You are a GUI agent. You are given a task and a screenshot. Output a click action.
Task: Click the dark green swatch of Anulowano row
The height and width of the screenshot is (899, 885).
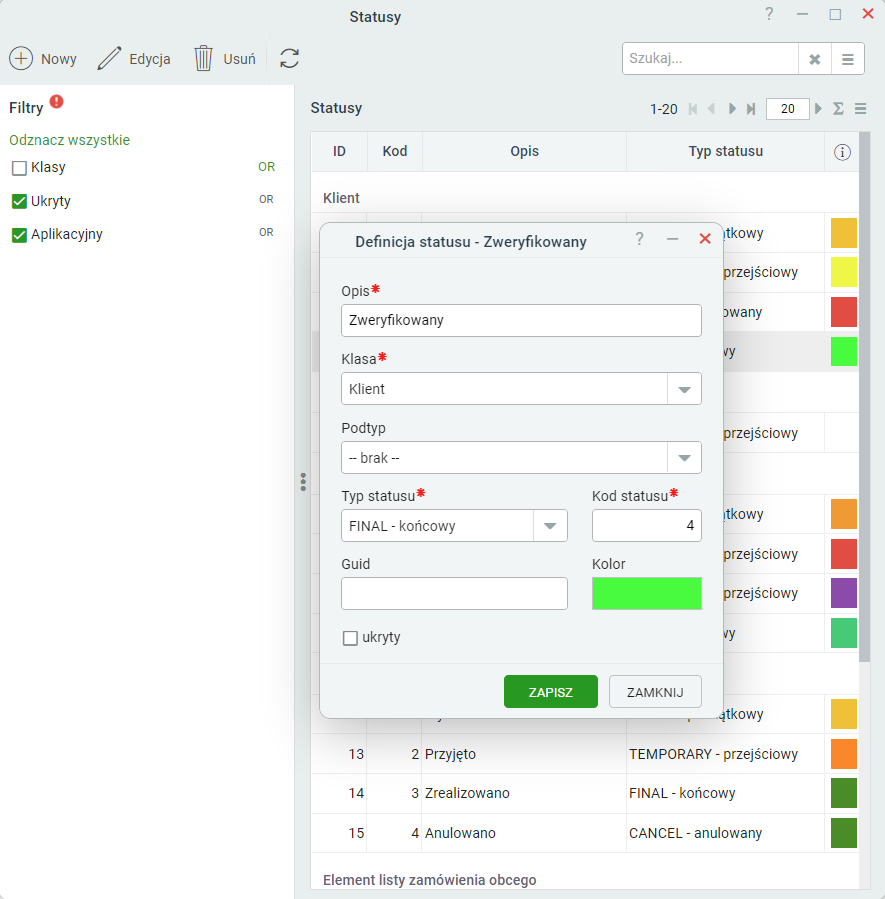844,833
